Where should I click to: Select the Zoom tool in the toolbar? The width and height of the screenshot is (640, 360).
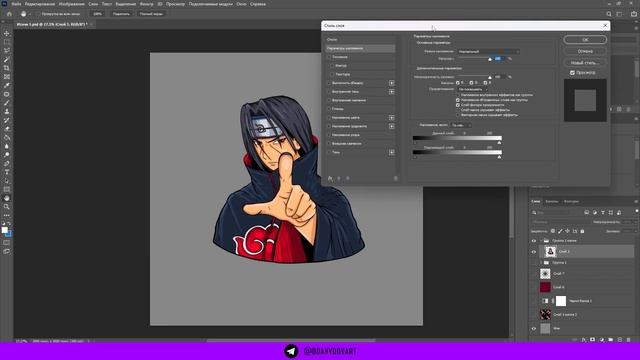[x=7, y=207]
